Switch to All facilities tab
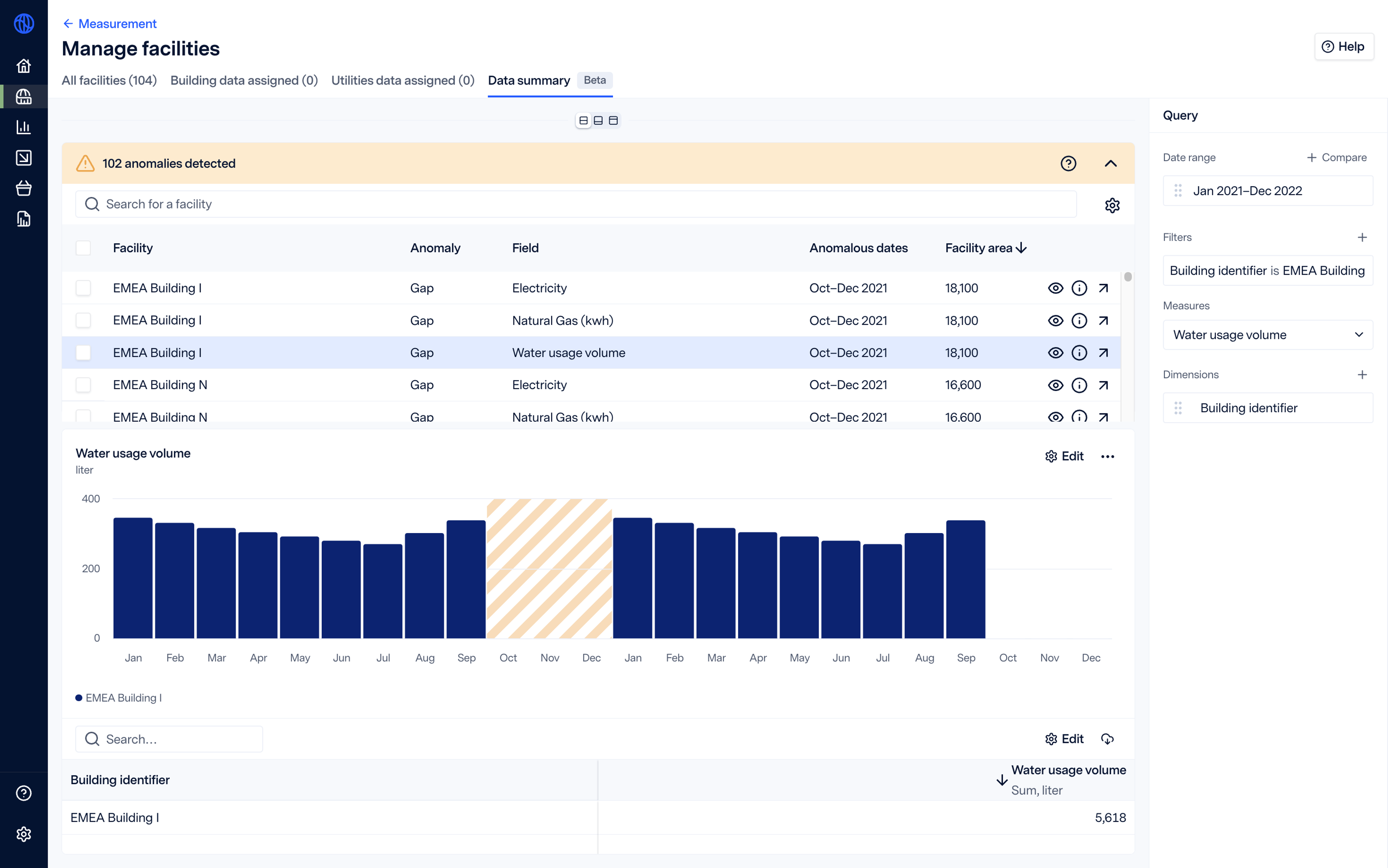The width and height of the screenshot is (1388, 868). pyautogui.click(x=109, y=80)
